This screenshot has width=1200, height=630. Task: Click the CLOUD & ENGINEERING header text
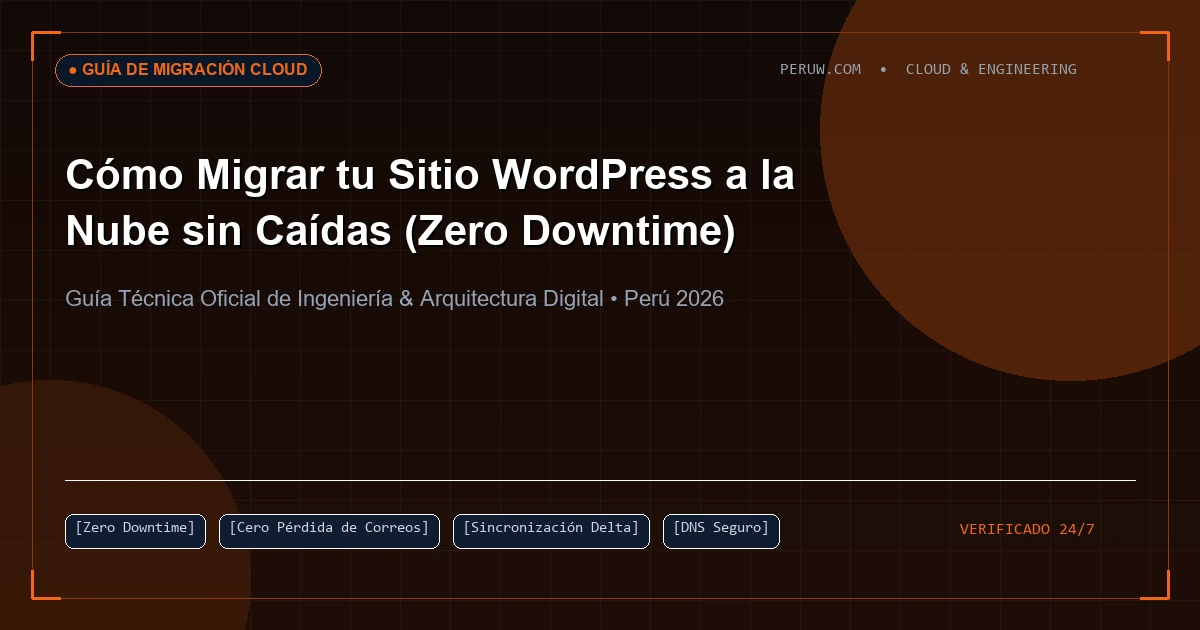point(991,69)
